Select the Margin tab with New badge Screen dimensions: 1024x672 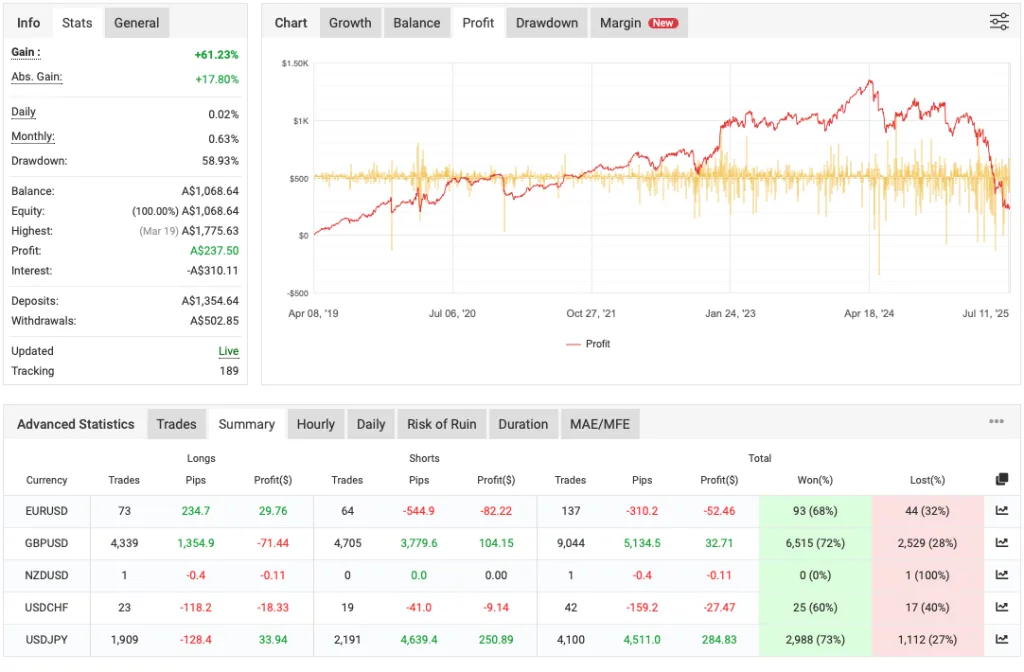(638, 22)
